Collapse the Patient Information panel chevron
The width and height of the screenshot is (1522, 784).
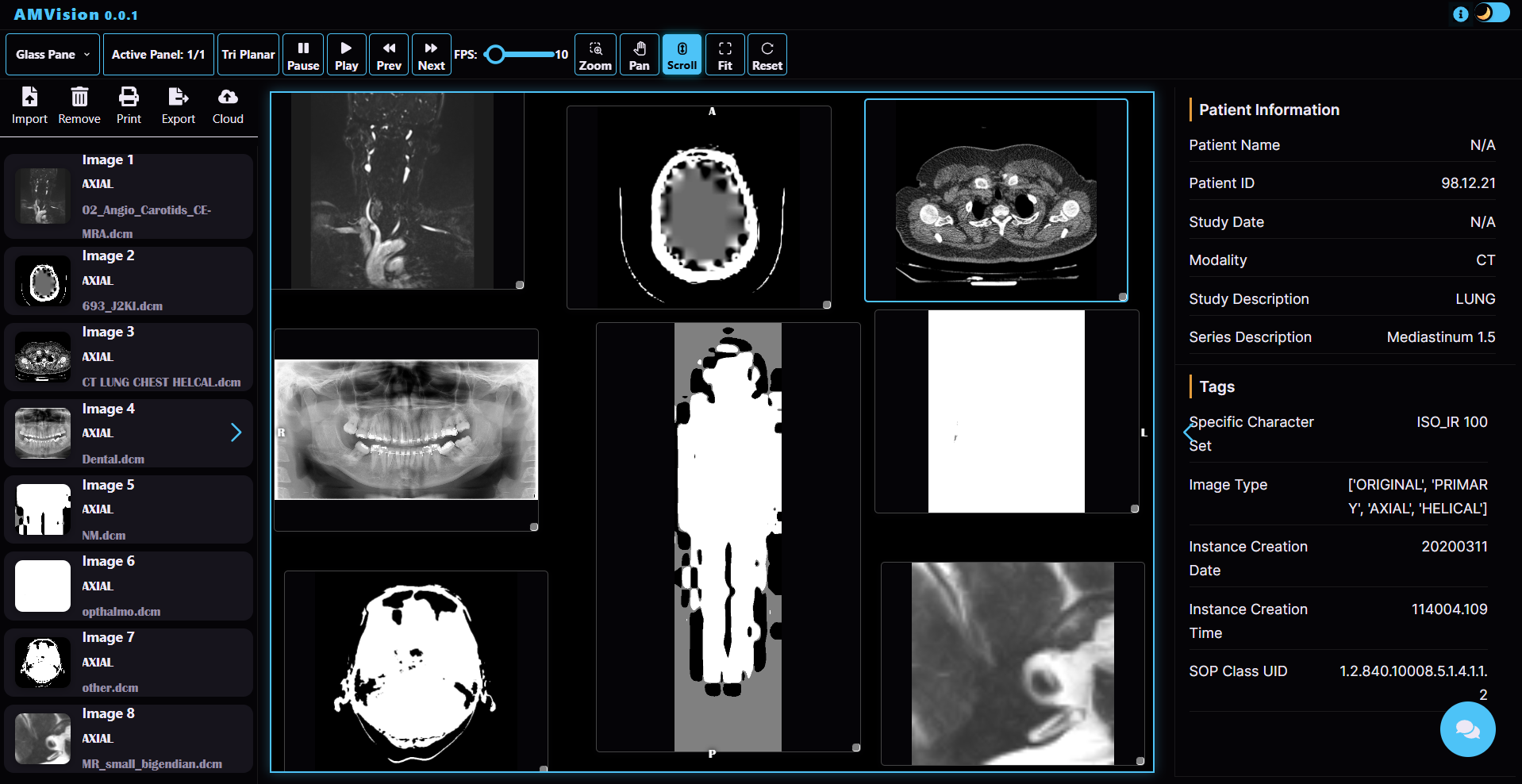point(1188,432)
